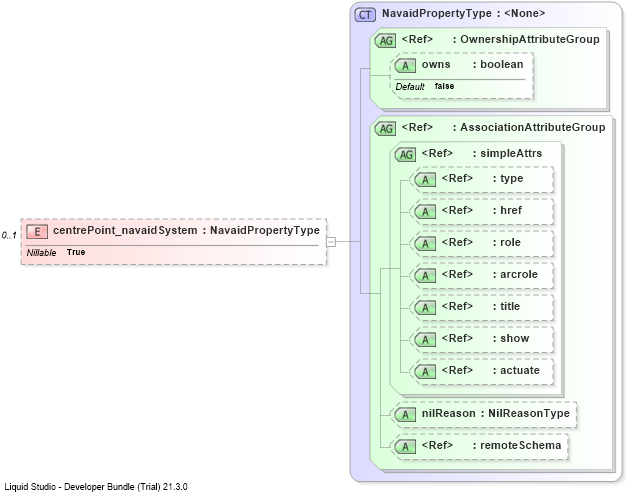Screen dimensions: 627x492
Task: Click the A icon of show attribute
Action: (425, 340)
